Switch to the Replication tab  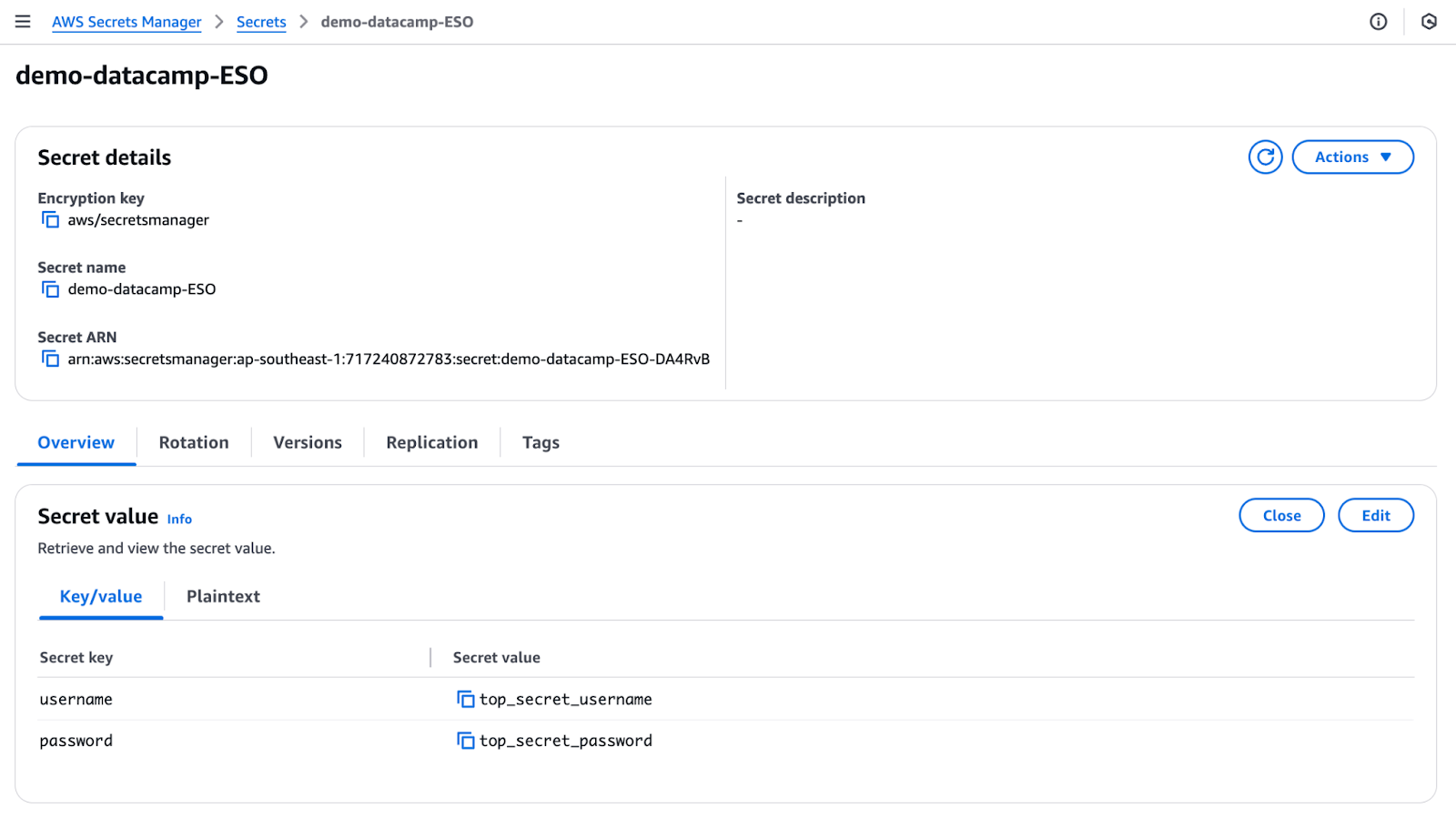click(x=432, y=442)
